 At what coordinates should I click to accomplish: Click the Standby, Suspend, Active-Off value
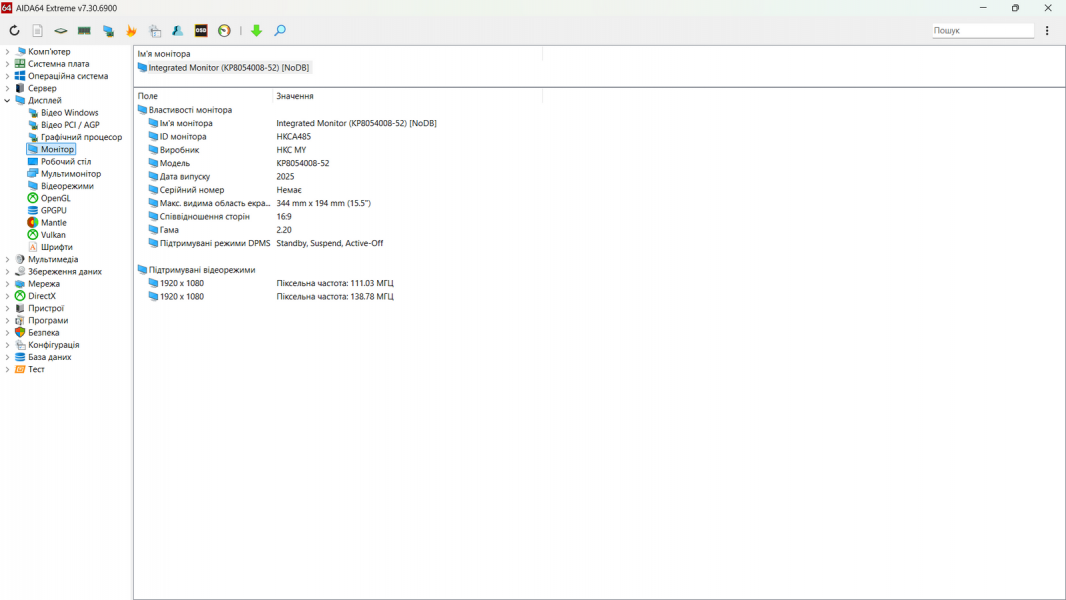pos(330,243)
